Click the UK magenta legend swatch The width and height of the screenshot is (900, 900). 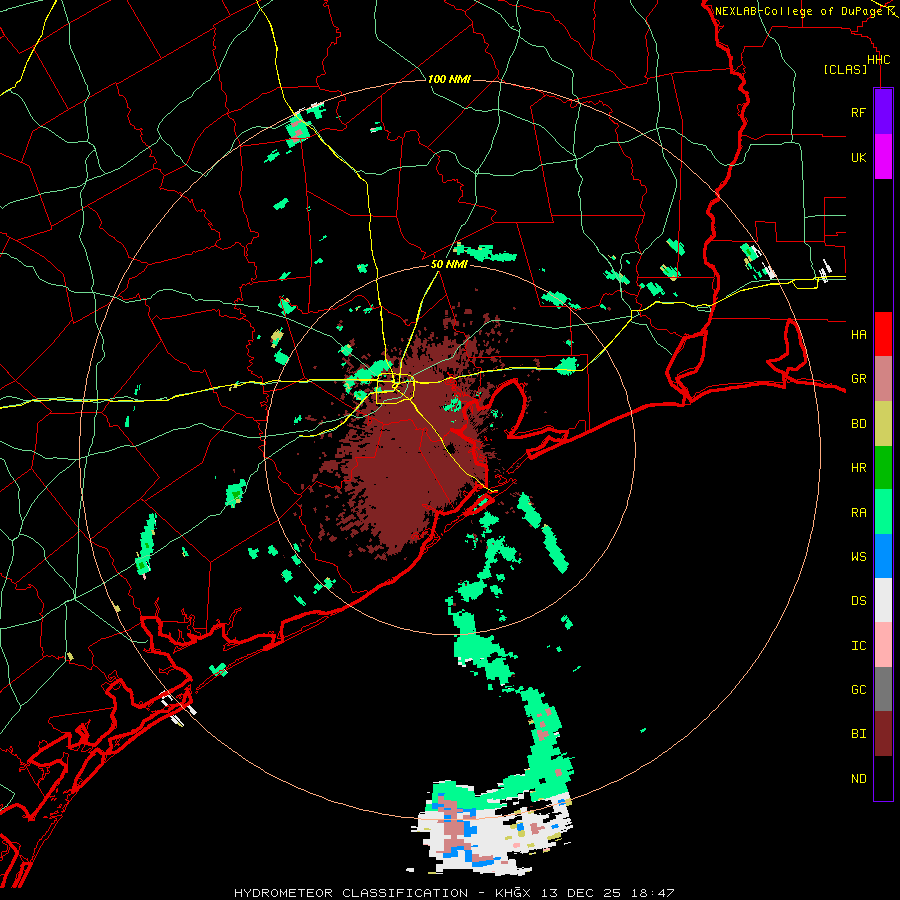(883, 157)
